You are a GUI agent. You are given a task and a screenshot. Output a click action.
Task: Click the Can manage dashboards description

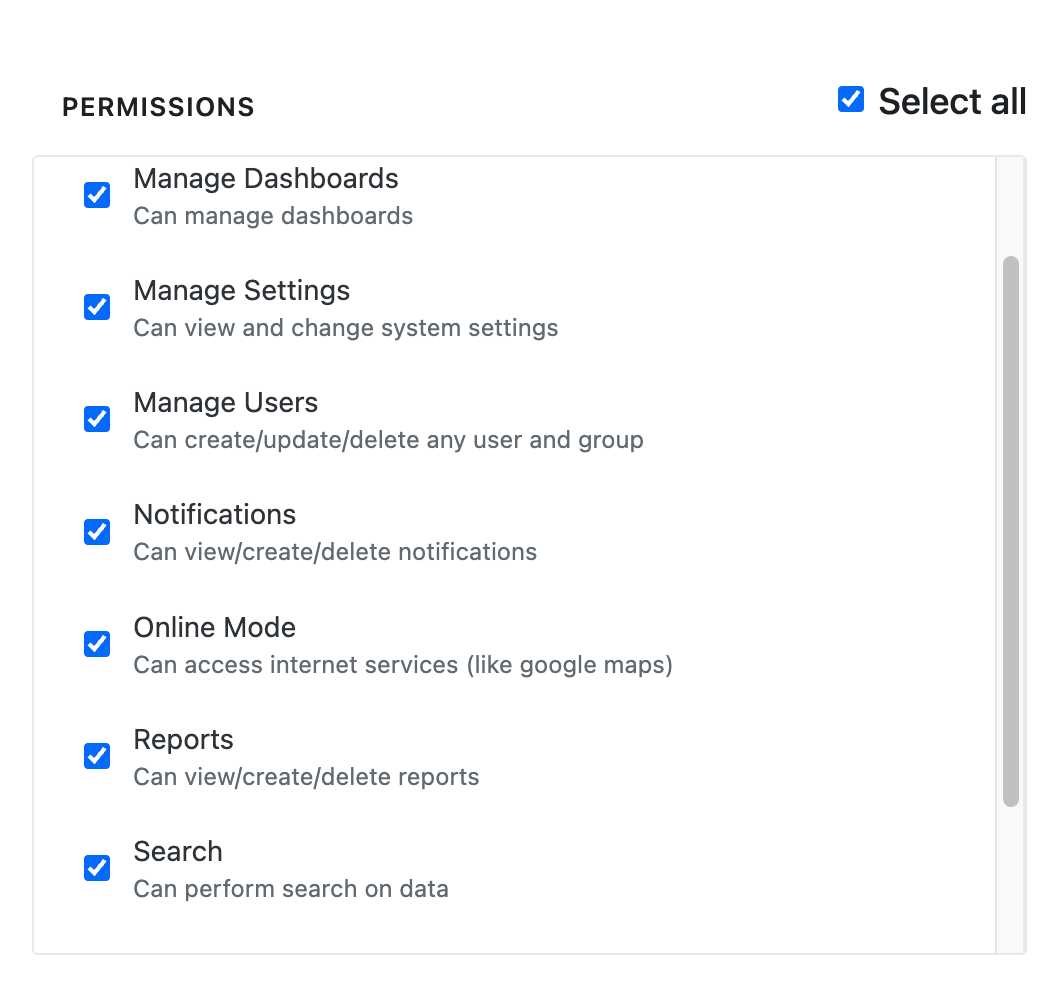(x=273, y=216)
